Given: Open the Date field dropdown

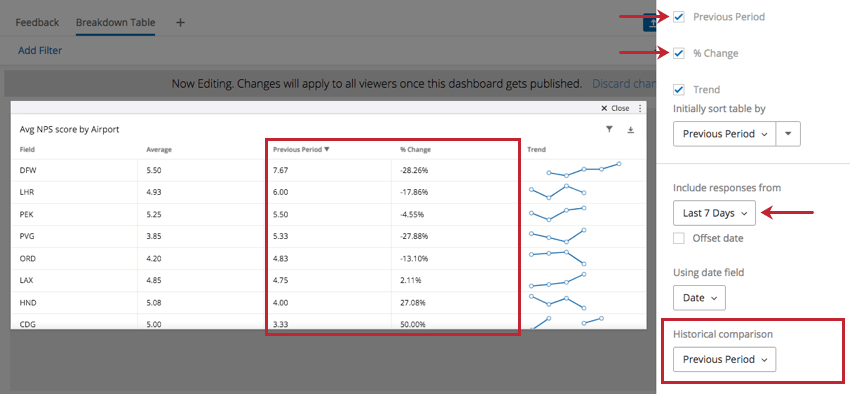Looking at the screenshot, I should point(699,298).
